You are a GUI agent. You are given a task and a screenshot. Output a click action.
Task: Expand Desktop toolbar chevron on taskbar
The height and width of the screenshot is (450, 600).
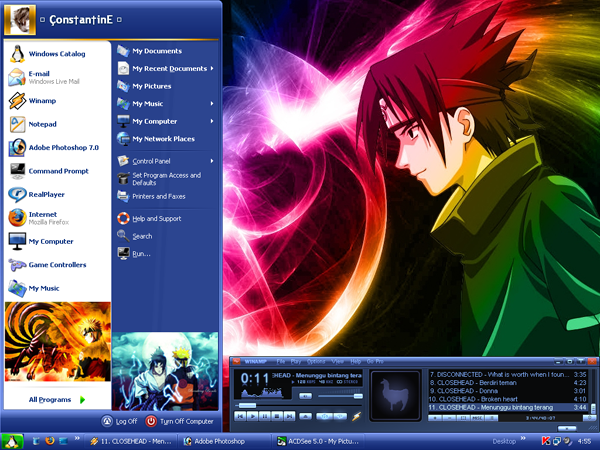[x=523, y=439]
